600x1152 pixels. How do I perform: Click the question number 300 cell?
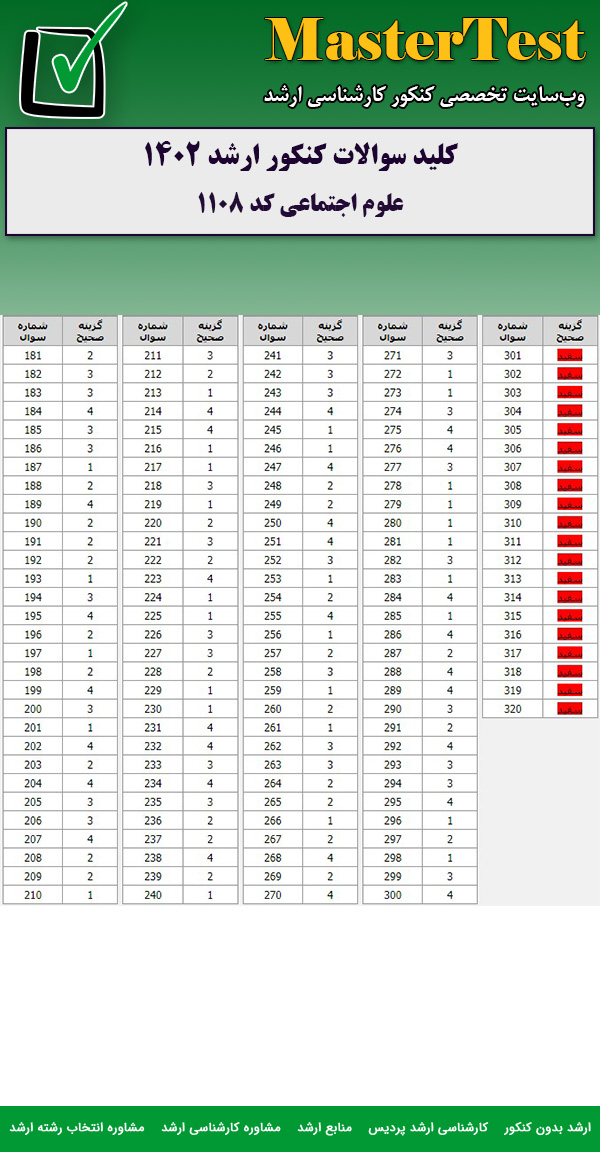[x=392, y=895]
